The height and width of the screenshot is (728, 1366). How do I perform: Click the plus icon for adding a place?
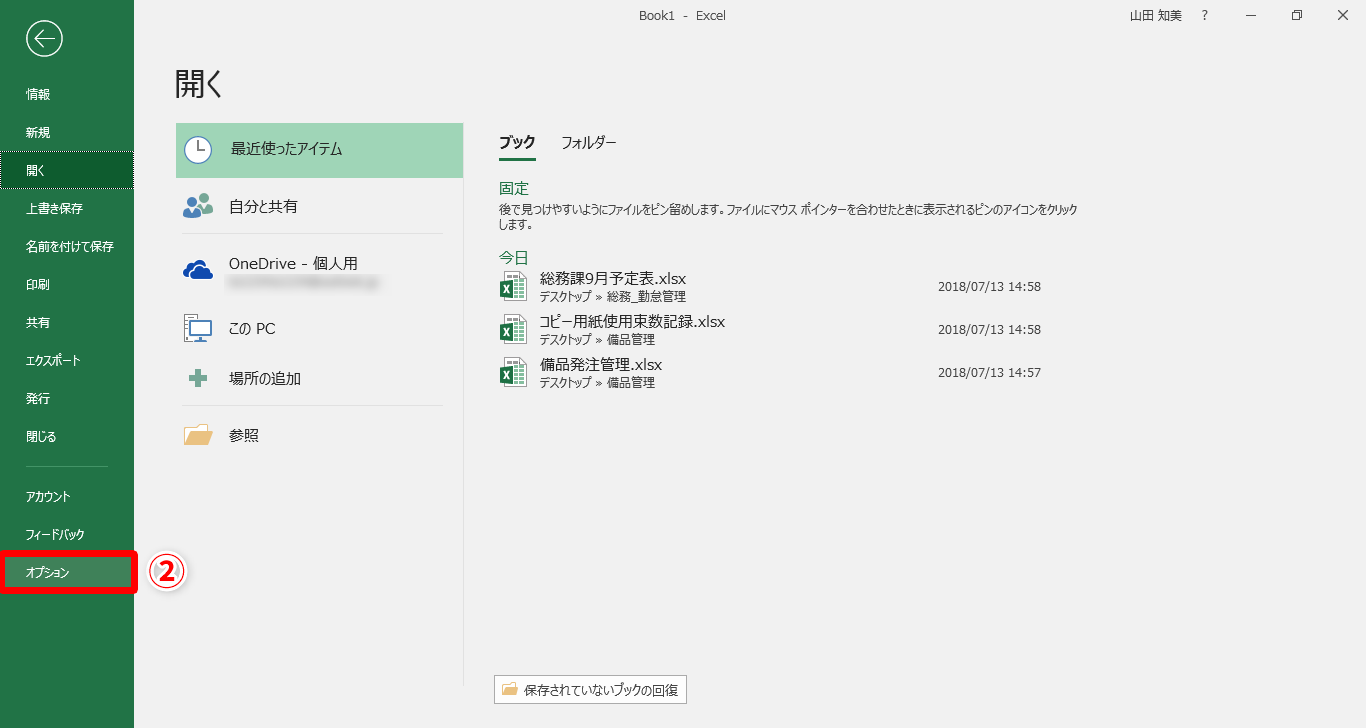tap(198, 378)
